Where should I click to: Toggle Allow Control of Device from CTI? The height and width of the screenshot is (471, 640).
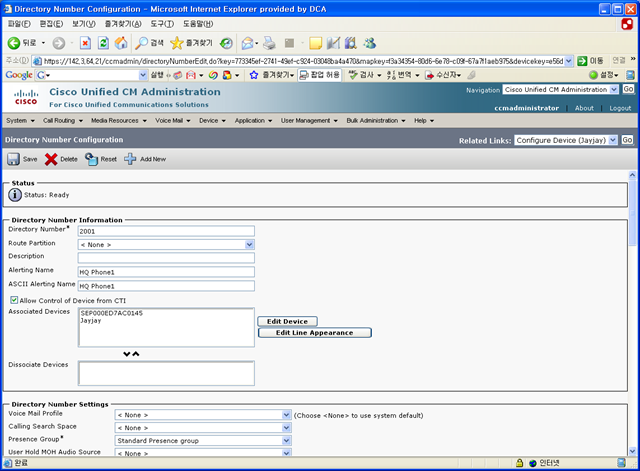click(x=14, y=300)
